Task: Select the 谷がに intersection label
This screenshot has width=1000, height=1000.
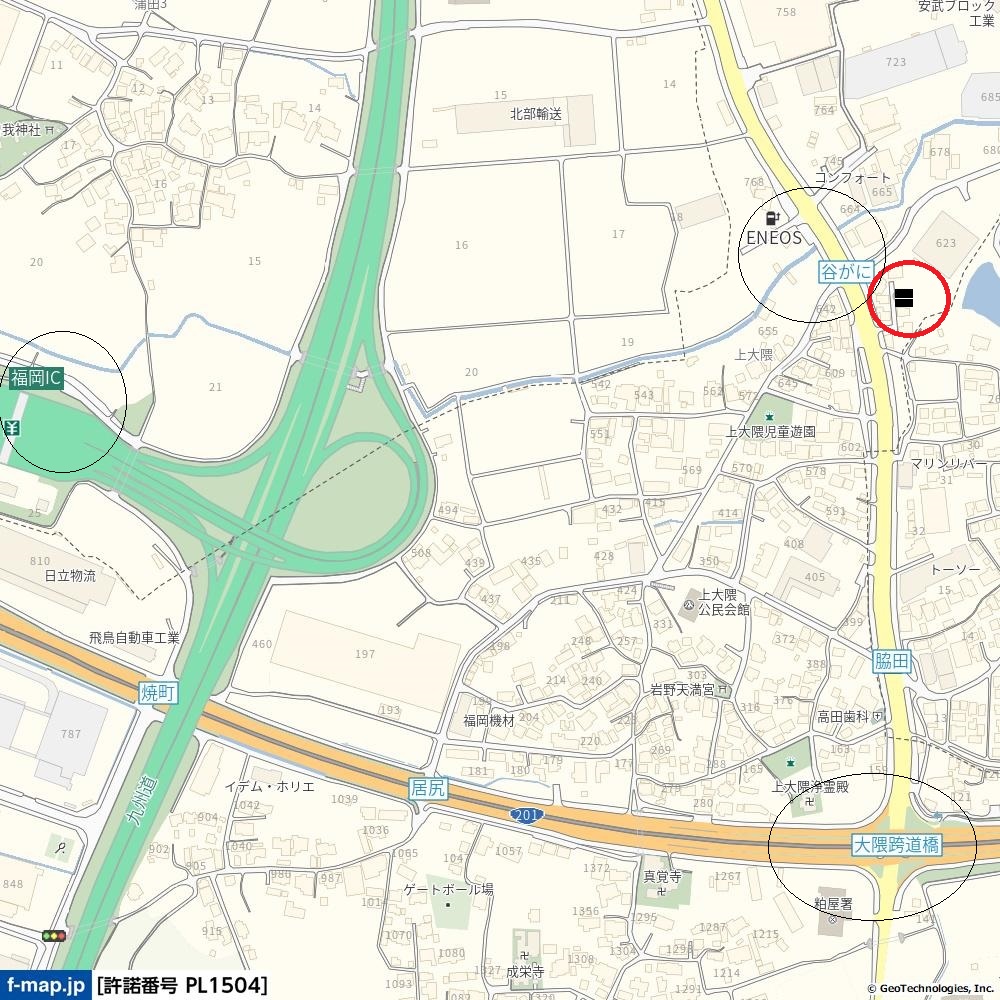Action: click(x=846, y=272)
